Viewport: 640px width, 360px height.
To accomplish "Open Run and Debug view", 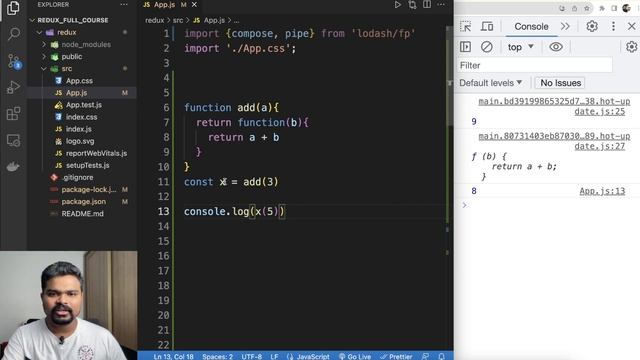I will [13, 87].
